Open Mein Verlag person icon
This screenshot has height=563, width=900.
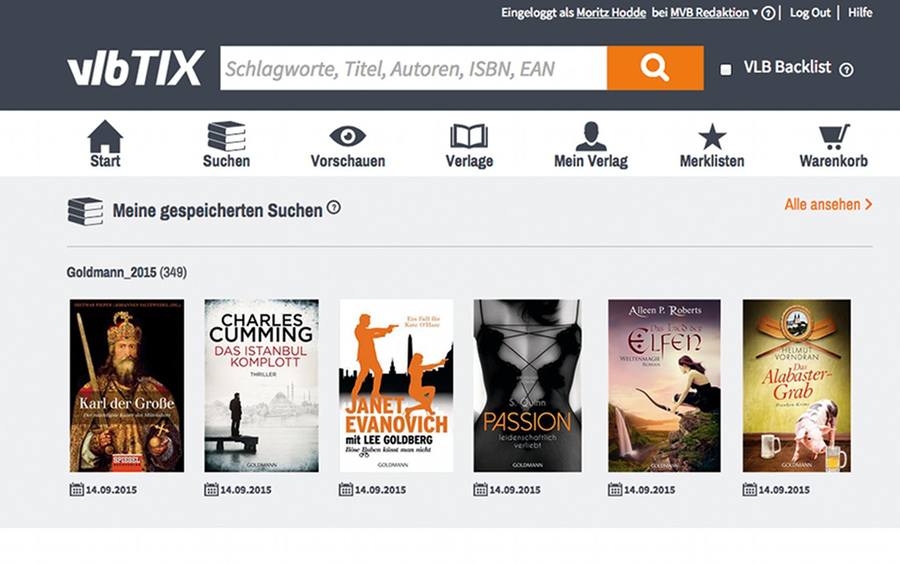591,136
